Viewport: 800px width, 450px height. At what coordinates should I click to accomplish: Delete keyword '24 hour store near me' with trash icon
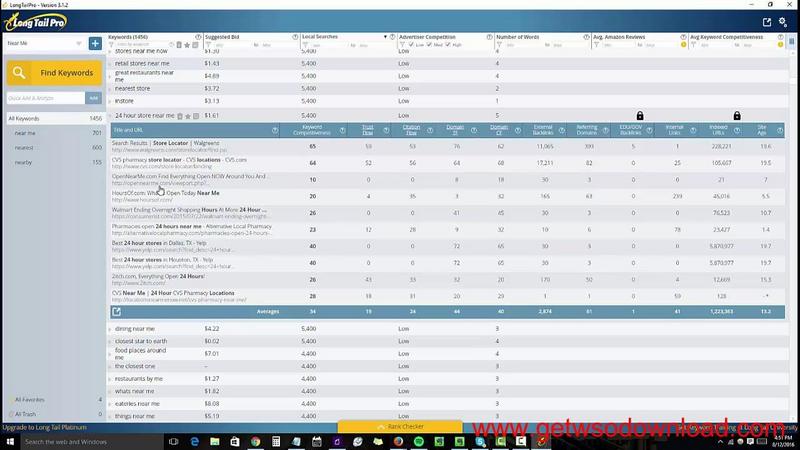pos(180,116)
